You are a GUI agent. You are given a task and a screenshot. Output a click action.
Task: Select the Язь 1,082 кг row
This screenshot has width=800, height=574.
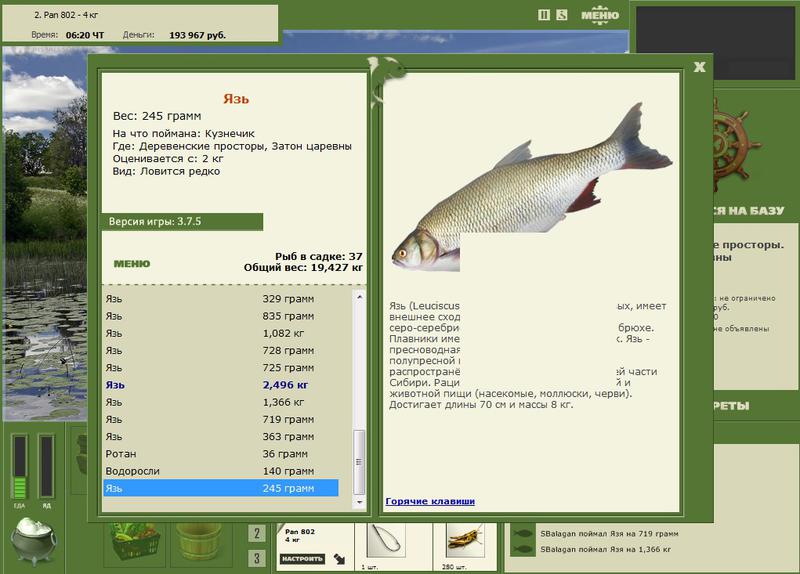point(221,334)
